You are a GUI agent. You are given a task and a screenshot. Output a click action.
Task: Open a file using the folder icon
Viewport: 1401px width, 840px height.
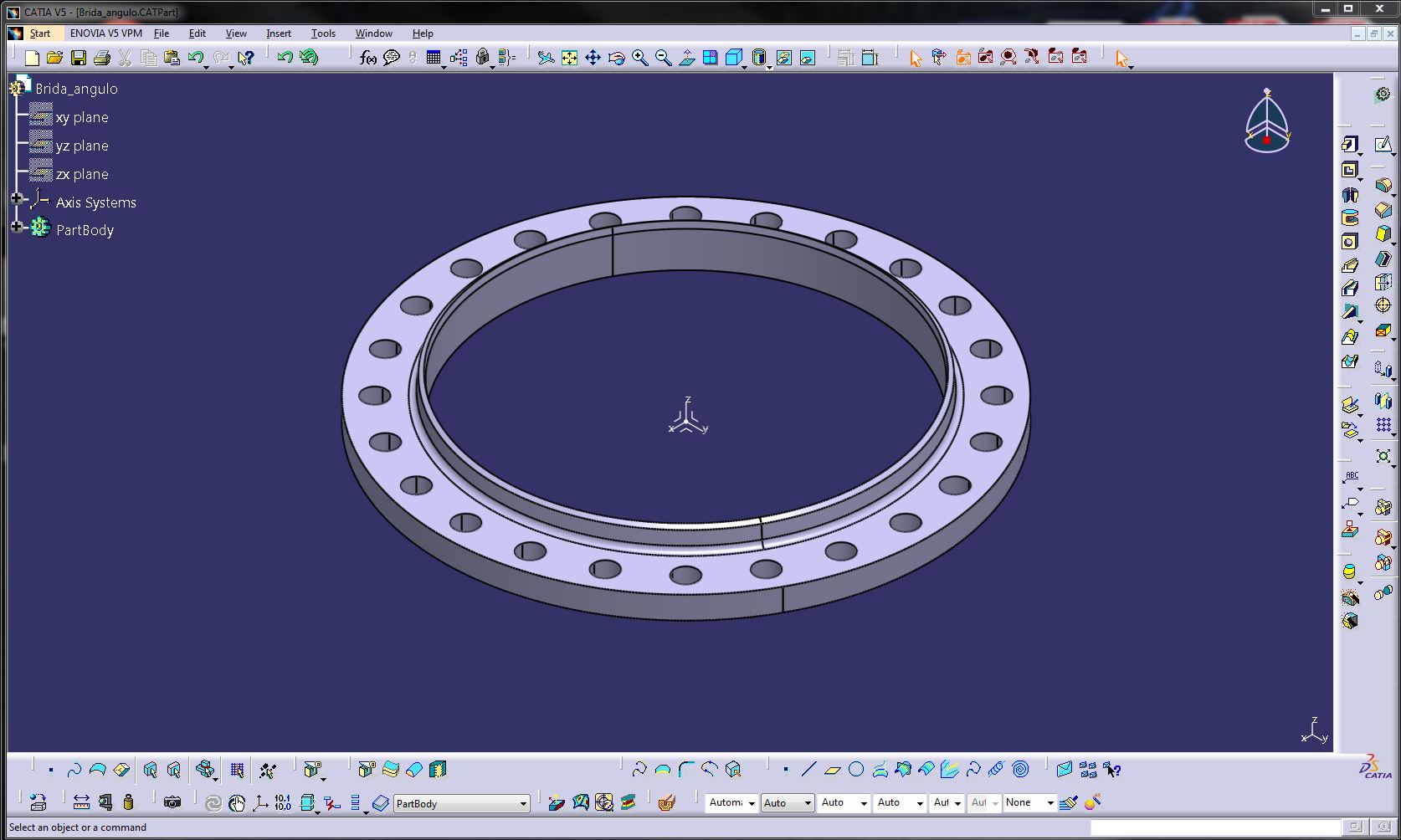pos(54,58)
